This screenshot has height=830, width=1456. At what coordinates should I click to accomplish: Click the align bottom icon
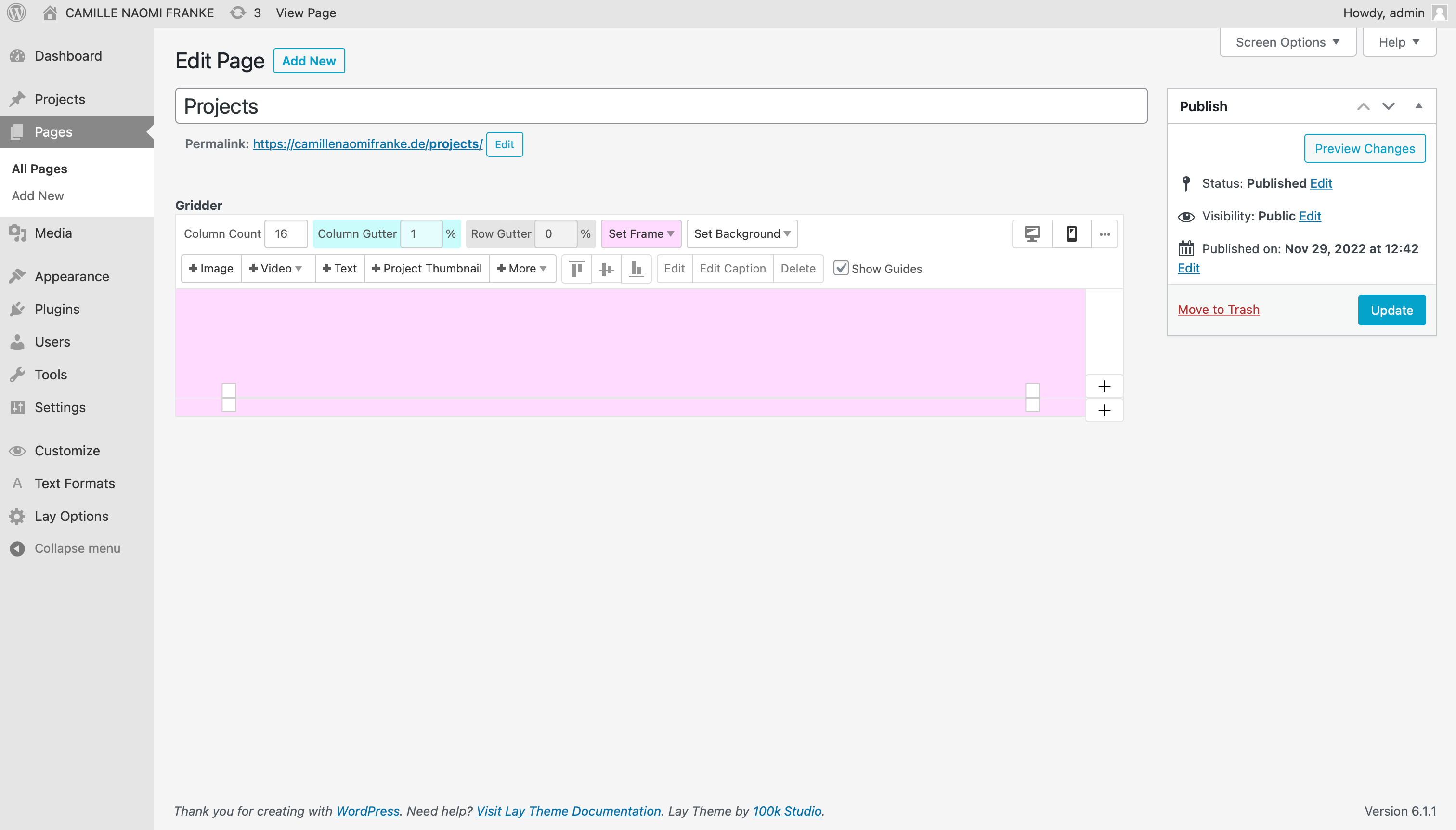(636, 269)
